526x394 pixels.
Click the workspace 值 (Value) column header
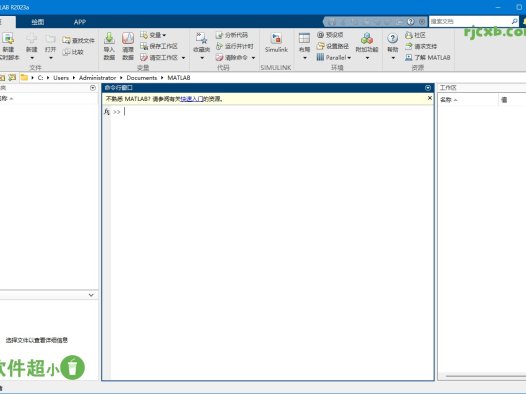(512, 100)
